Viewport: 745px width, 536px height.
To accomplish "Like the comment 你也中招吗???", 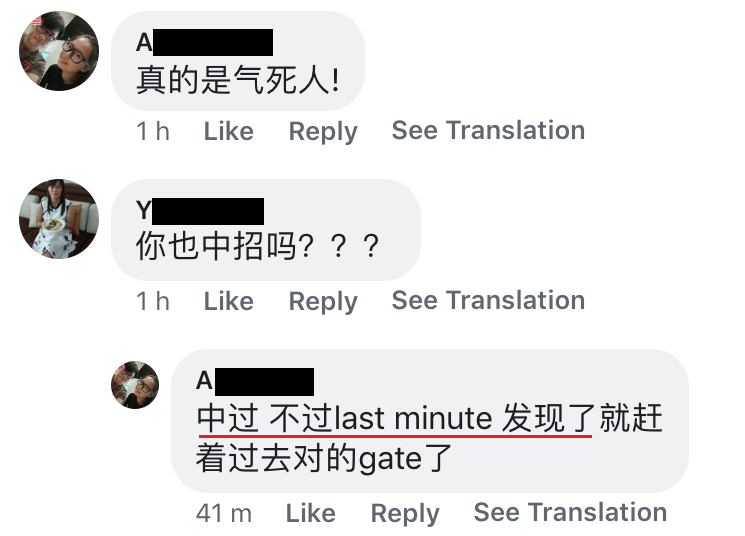I will (229, 301).
